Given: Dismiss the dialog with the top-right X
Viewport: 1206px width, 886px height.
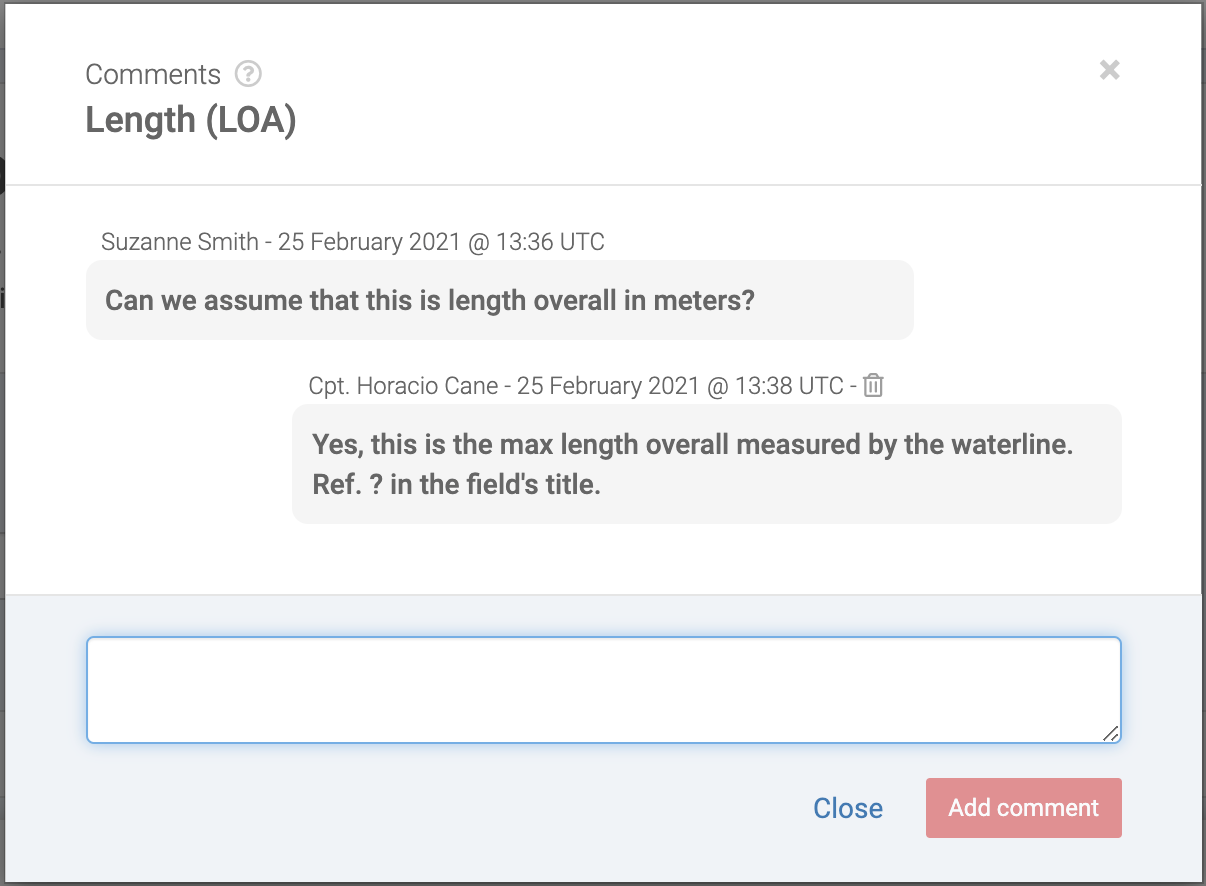Looking at the screenshot, I should pyautogui.click(x=1109, y=70).
